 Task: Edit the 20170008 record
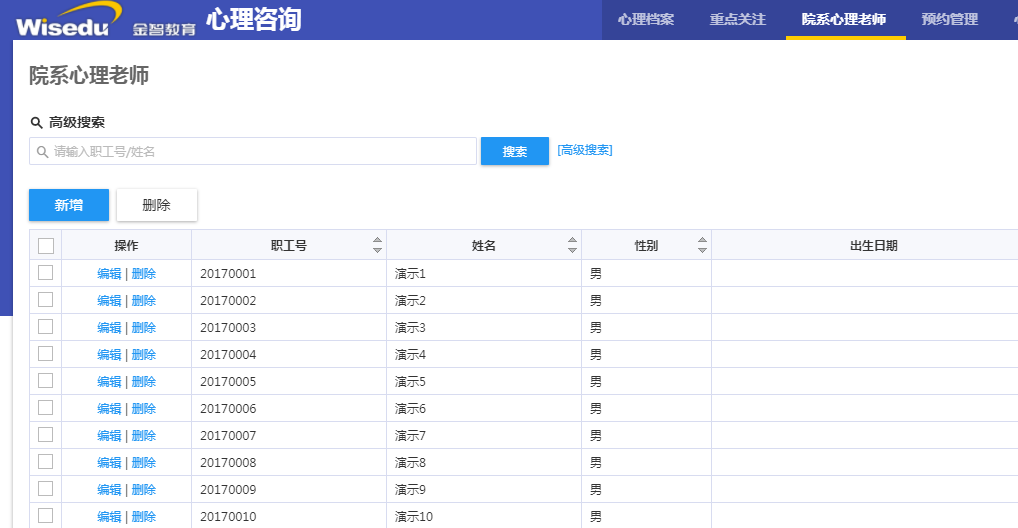click(x=109, y=462)
